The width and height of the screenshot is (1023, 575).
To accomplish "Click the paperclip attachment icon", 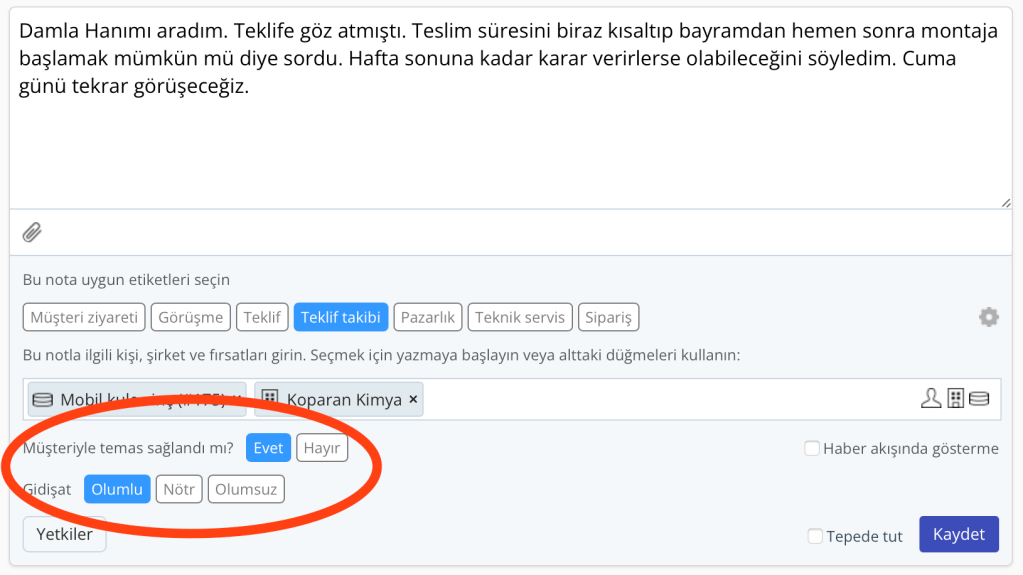I will coord(32,232).
